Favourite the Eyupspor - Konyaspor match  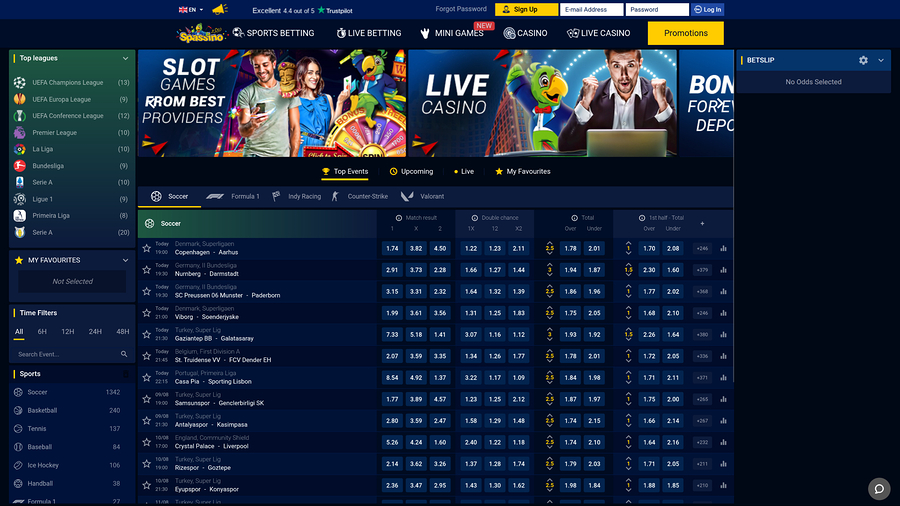[146, 485]
